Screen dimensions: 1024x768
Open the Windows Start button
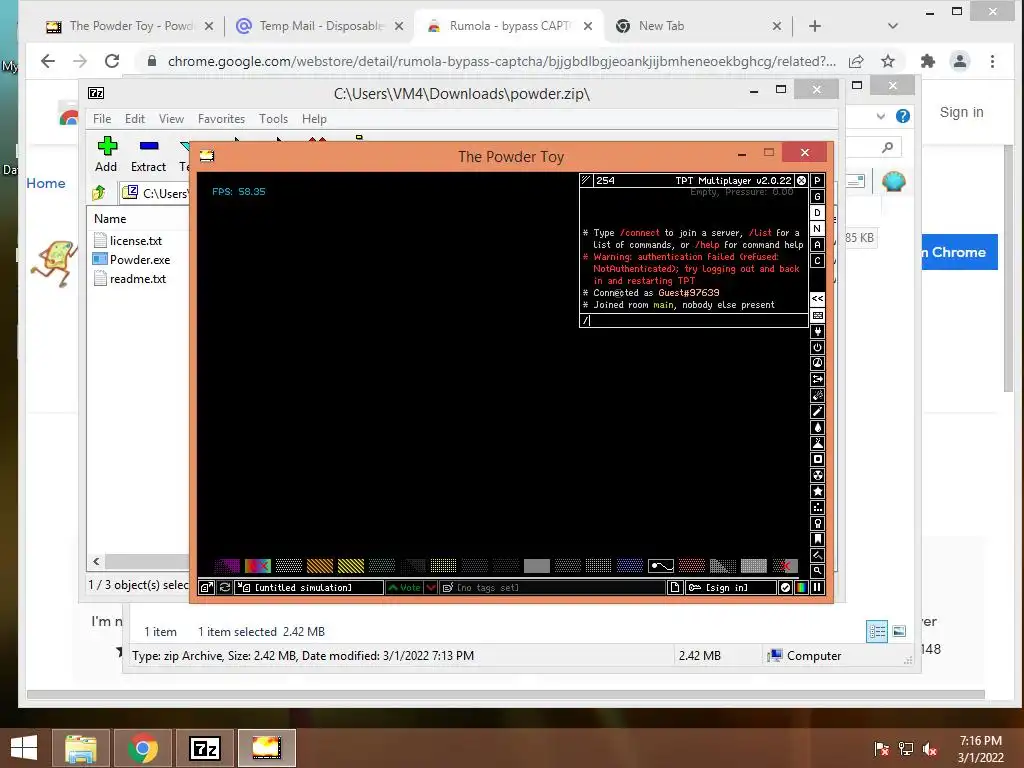point(24,748)
